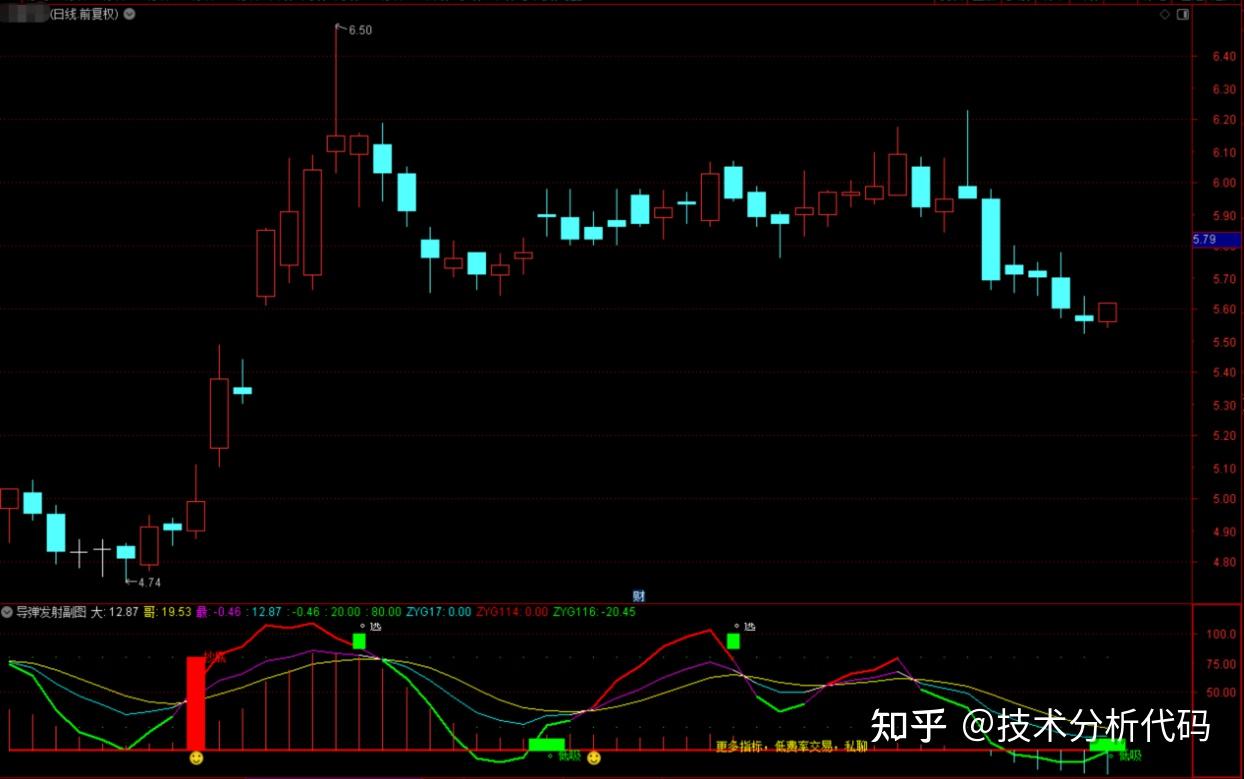
Task: Click the ZYG17: 0.00 readout
Action: pyautogui.click(x=439, y=611)
